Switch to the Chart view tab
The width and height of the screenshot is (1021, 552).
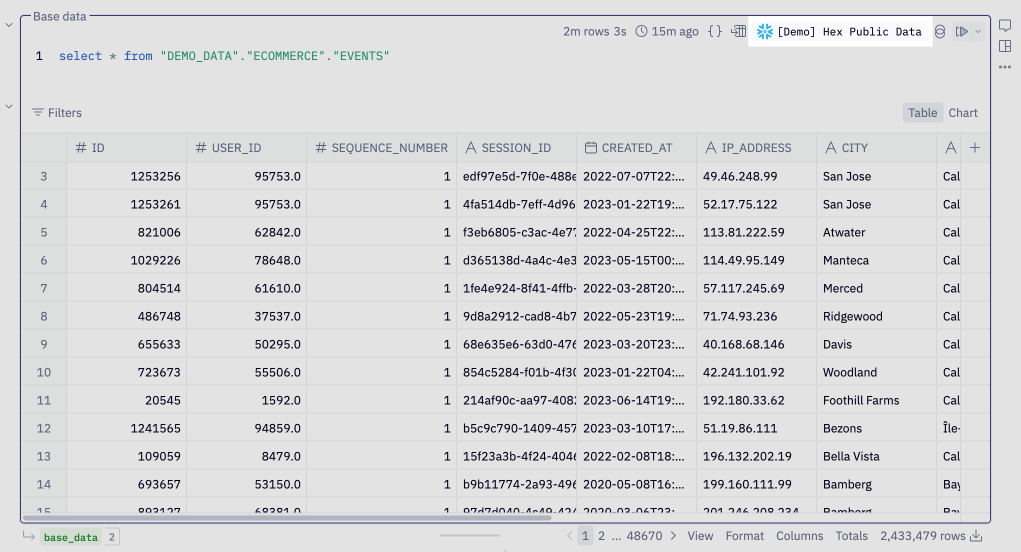click(963, 113)
